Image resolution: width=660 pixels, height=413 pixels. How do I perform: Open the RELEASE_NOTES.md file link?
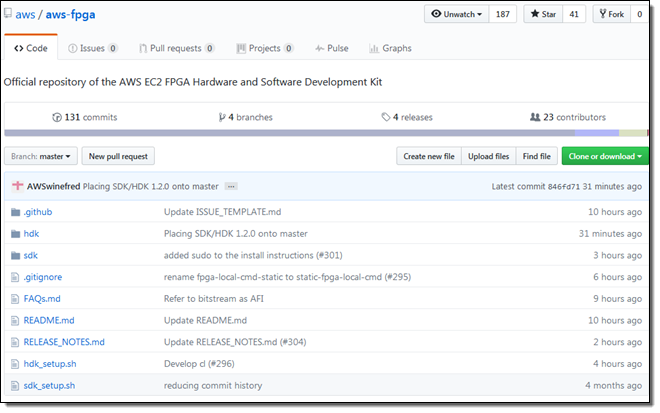click(64, 342)
